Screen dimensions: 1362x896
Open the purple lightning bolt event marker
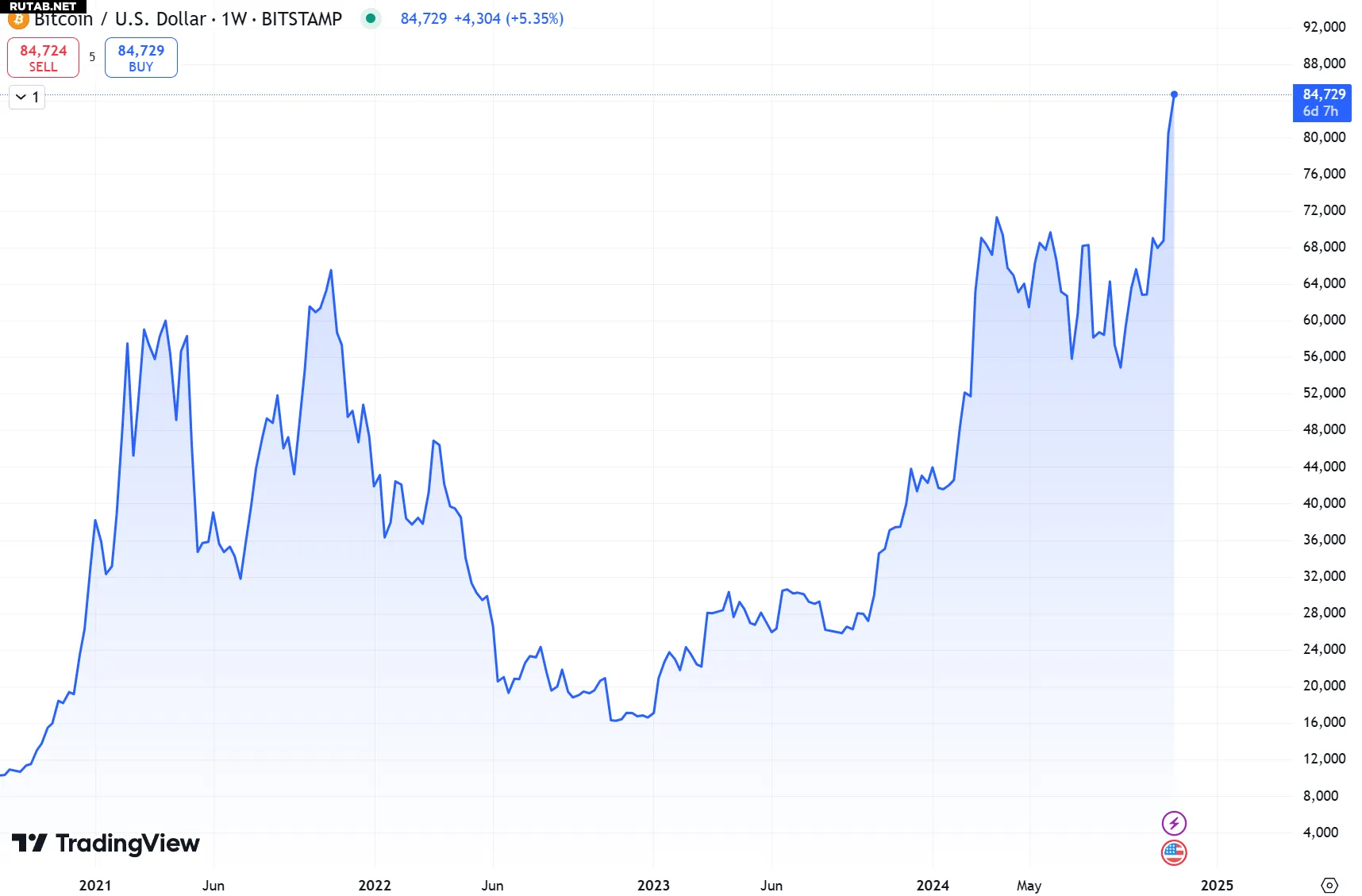[x=1174, y=823]
